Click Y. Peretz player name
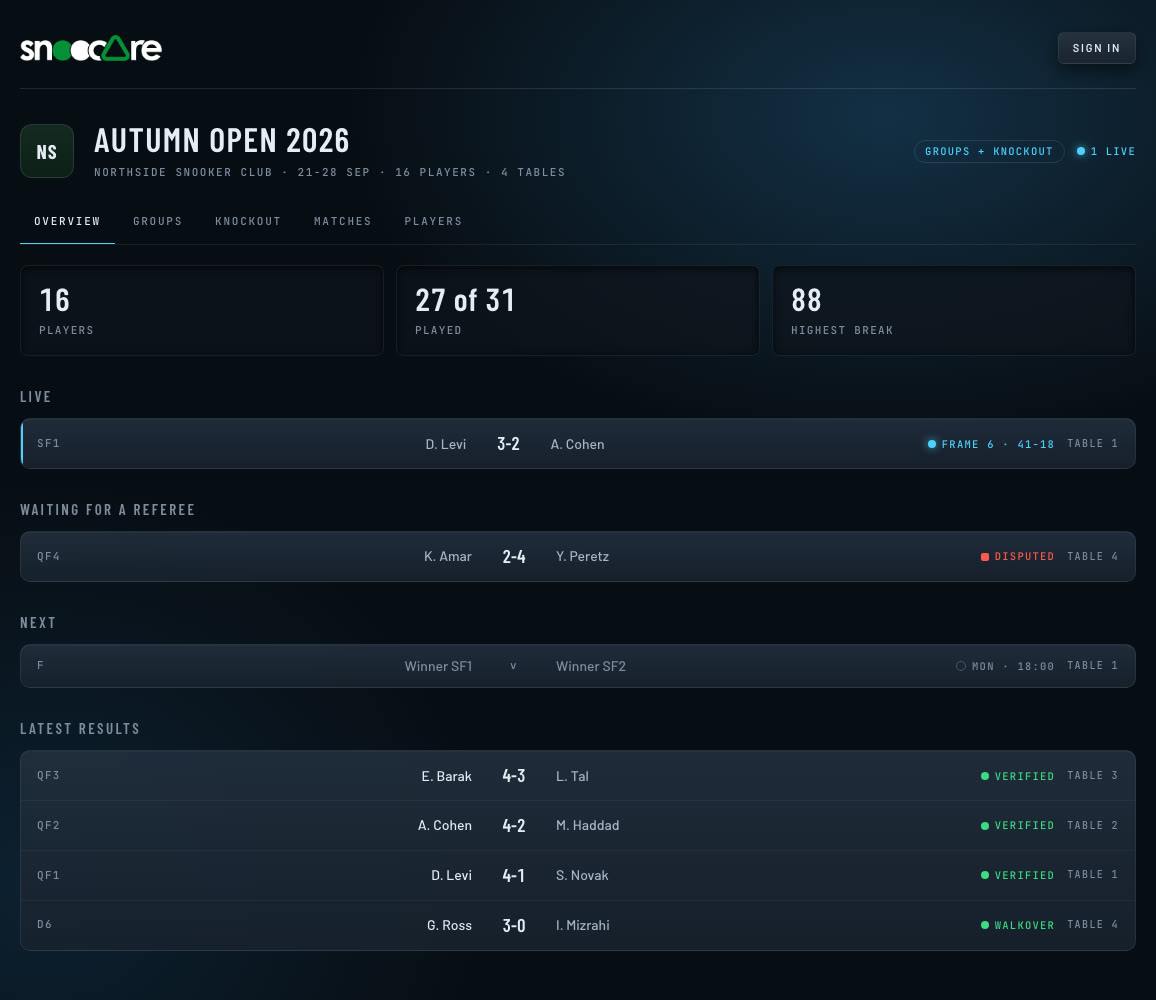 point(582,556)
